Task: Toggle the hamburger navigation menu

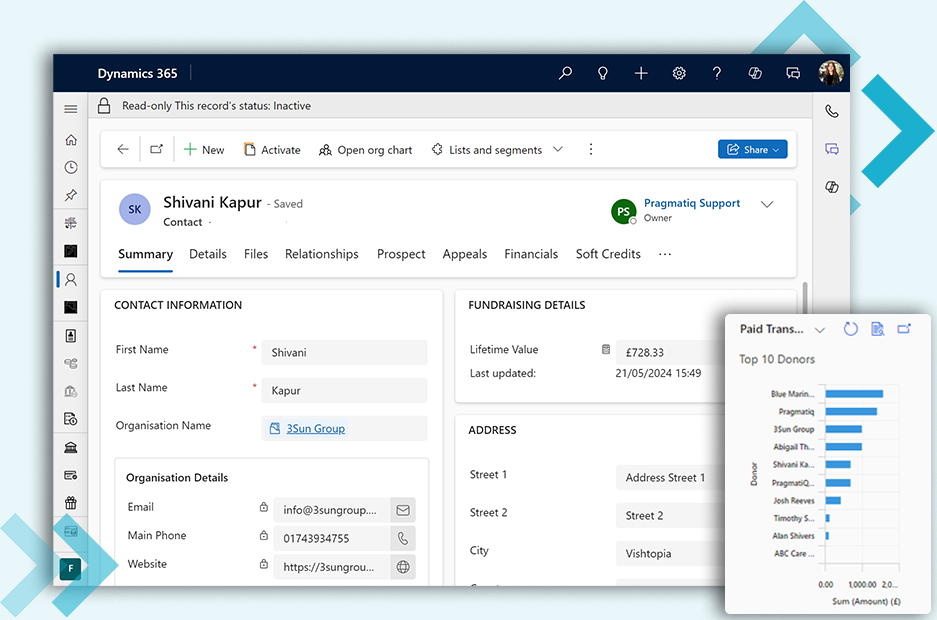Action: tap(70, 109)
